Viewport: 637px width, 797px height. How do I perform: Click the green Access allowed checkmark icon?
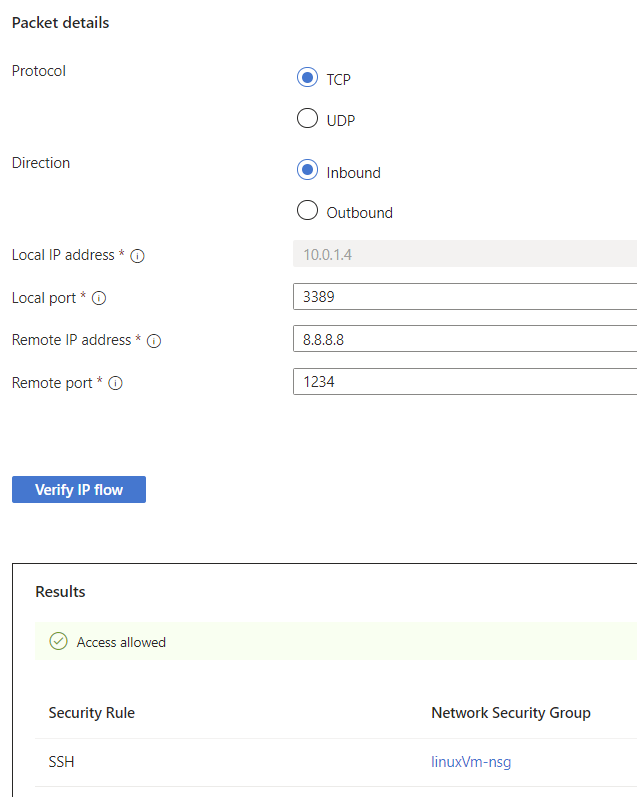pos(58,642)
